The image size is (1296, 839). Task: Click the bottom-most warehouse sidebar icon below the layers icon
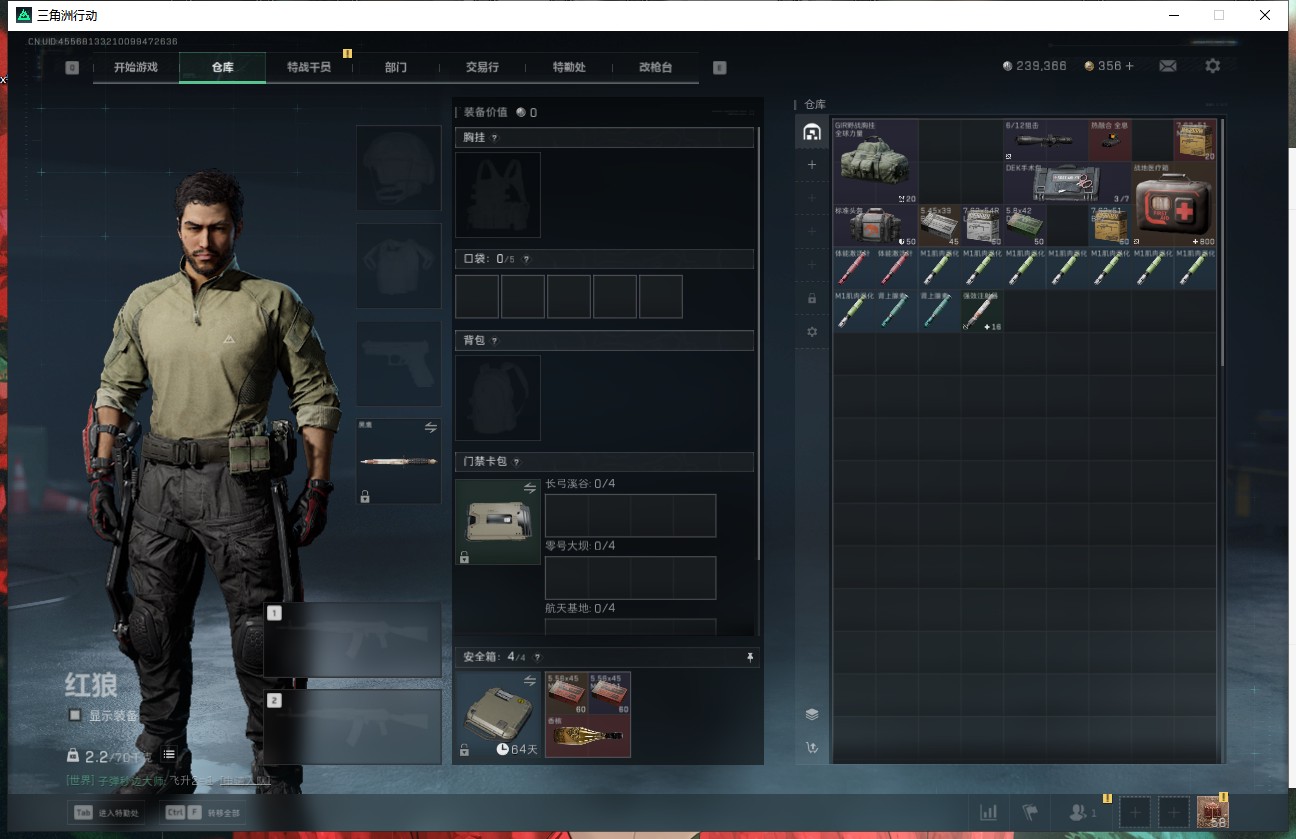812,747
